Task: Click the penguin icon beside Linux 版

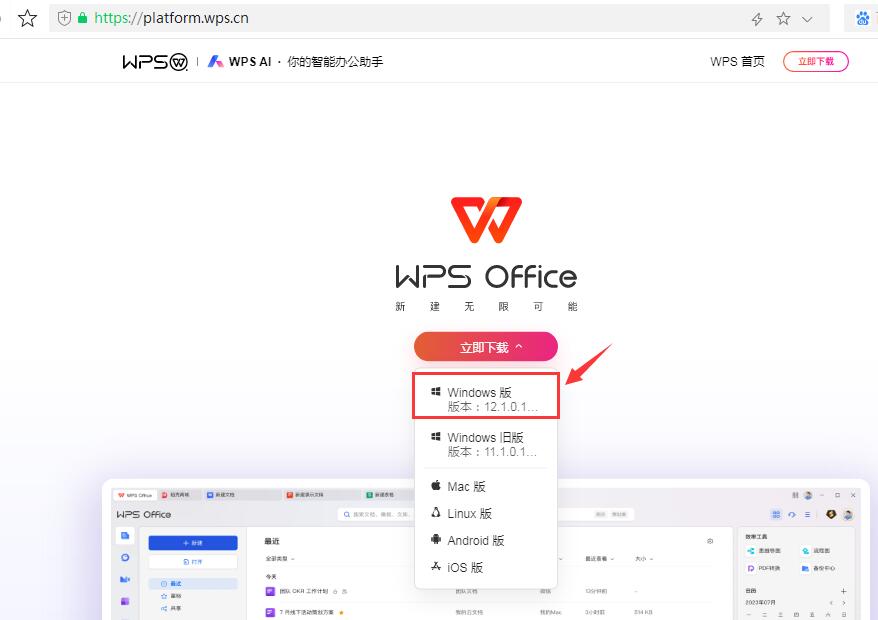Action: pos(436,512)
